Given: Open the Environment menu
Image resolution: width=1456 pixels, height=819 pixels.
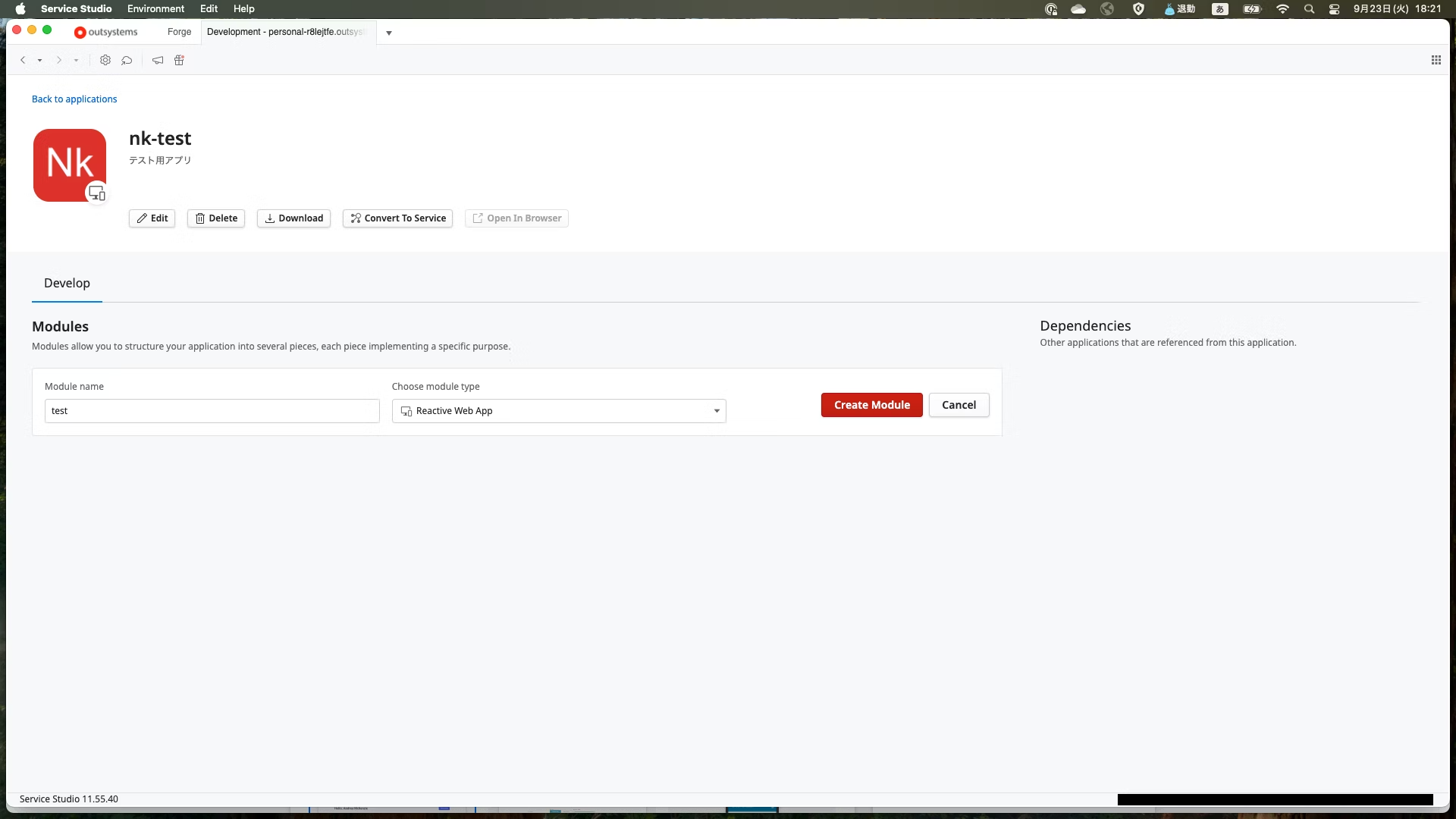Looking at the screenshot, I should tap(155, 9).
